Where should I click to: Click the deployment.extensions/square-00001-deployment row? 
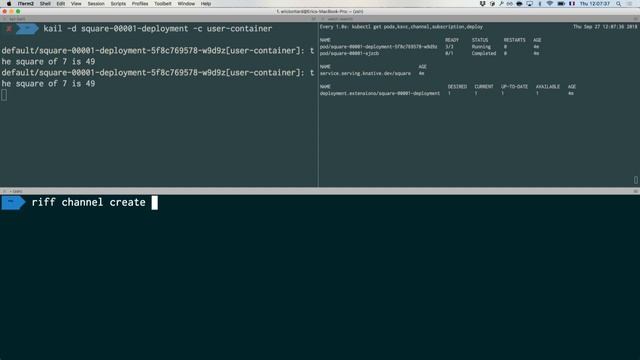point(447,93)
